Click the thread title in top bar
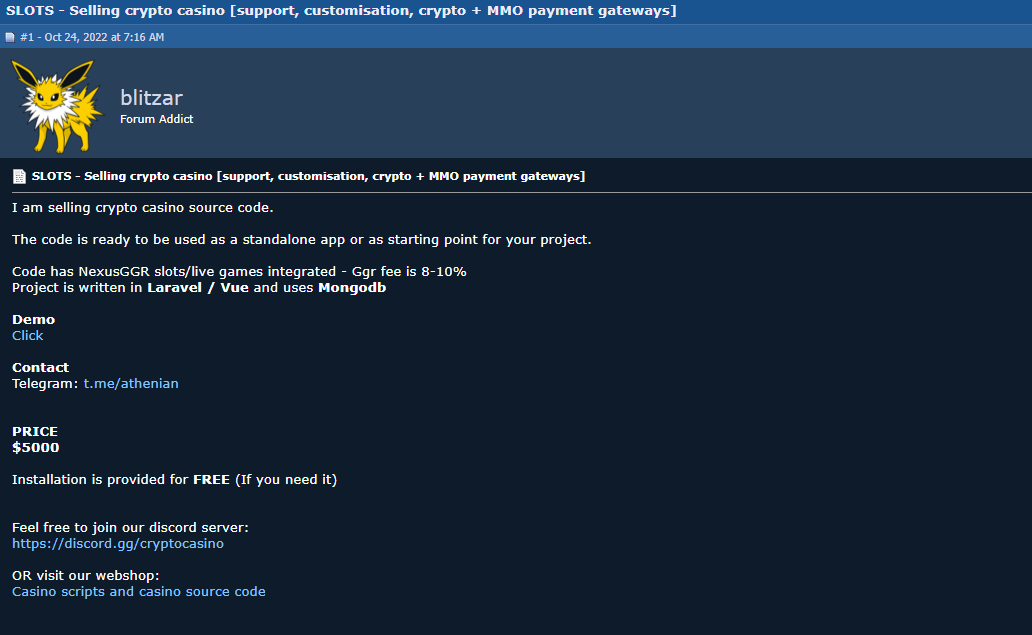Viewport: 1032px width, 635px height. [341, 11]
